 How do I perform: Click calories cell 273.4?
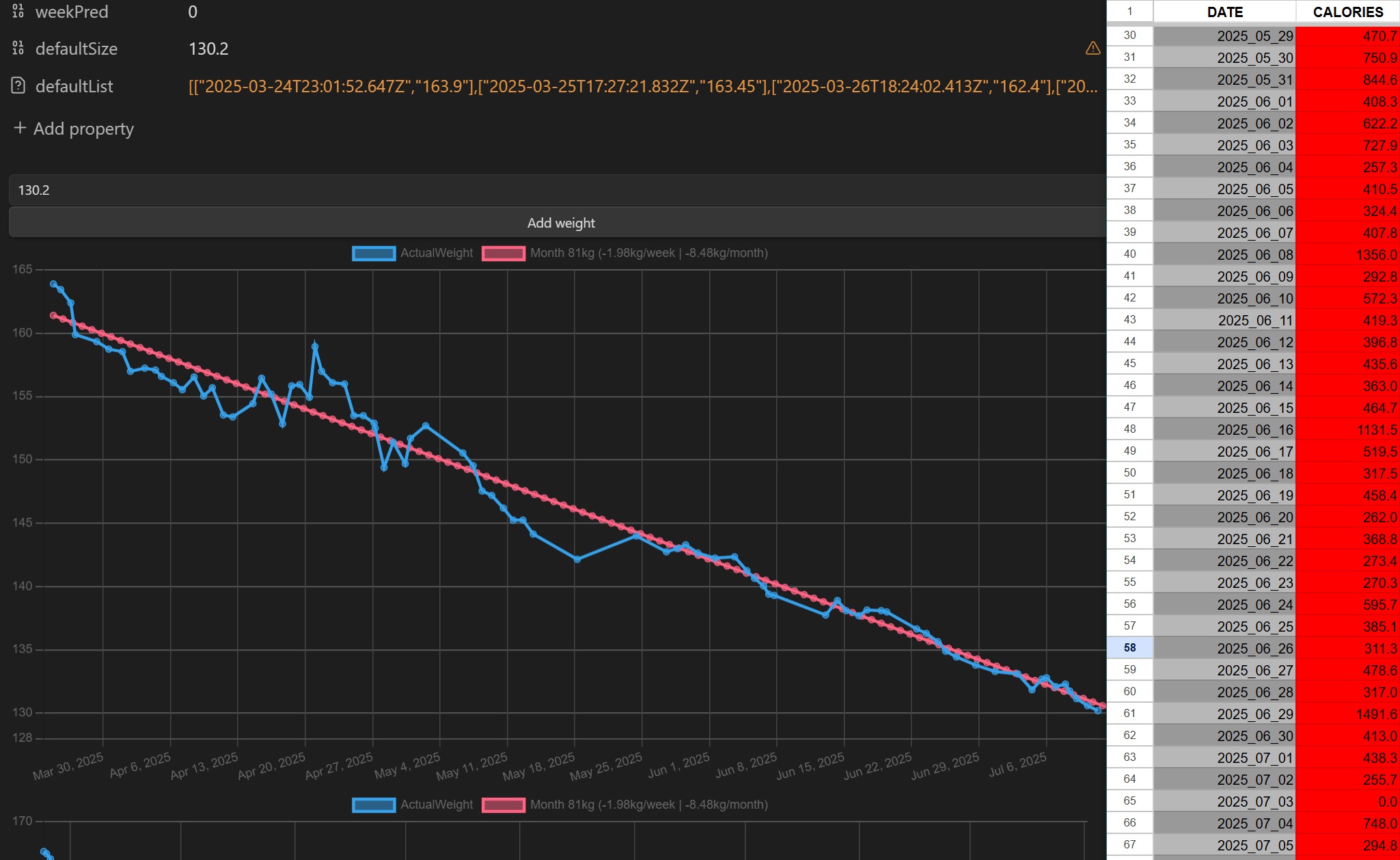(1347, 561)
